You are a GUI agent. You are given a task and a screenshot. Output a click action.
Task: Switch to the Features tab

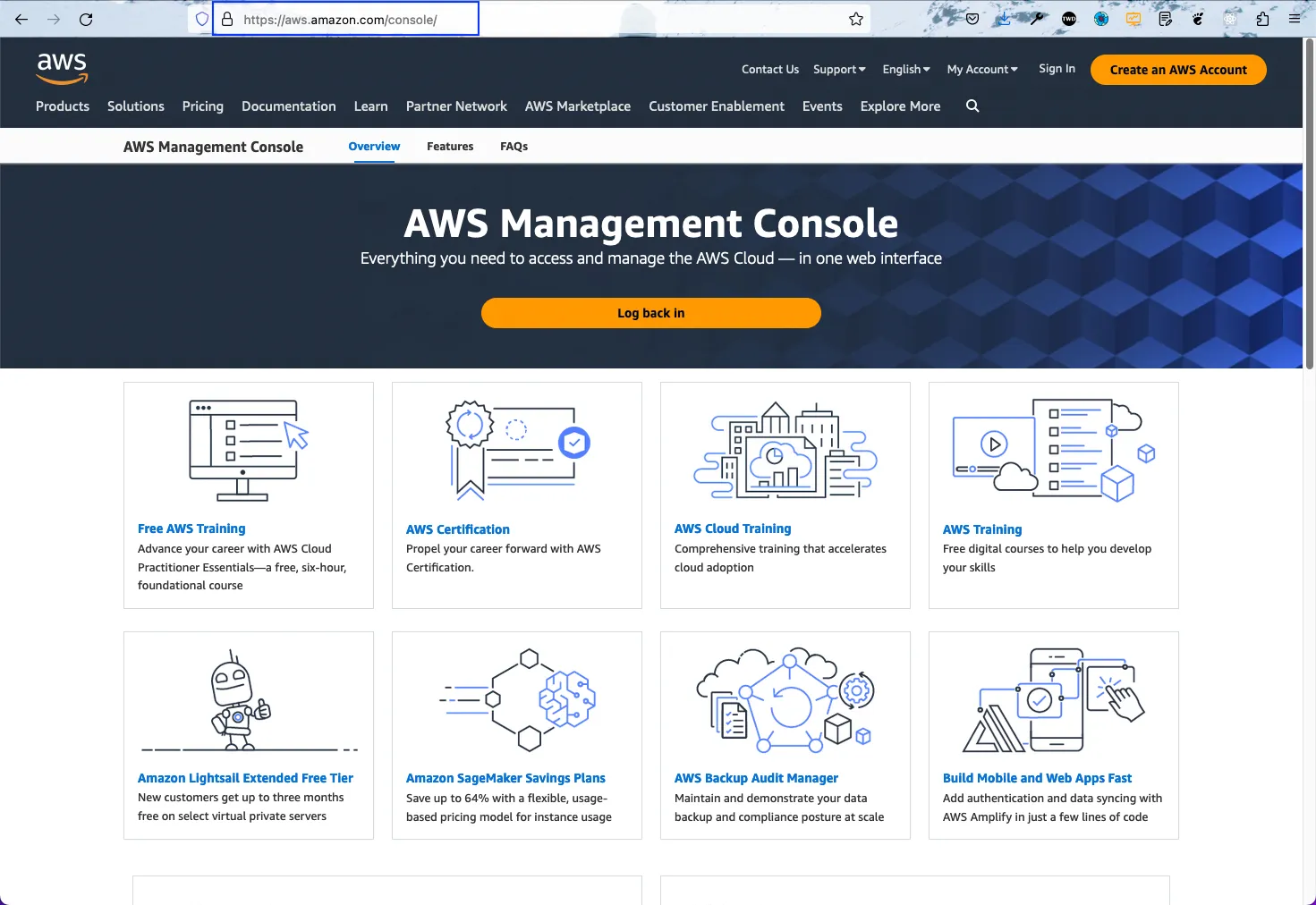pos(450,147)
